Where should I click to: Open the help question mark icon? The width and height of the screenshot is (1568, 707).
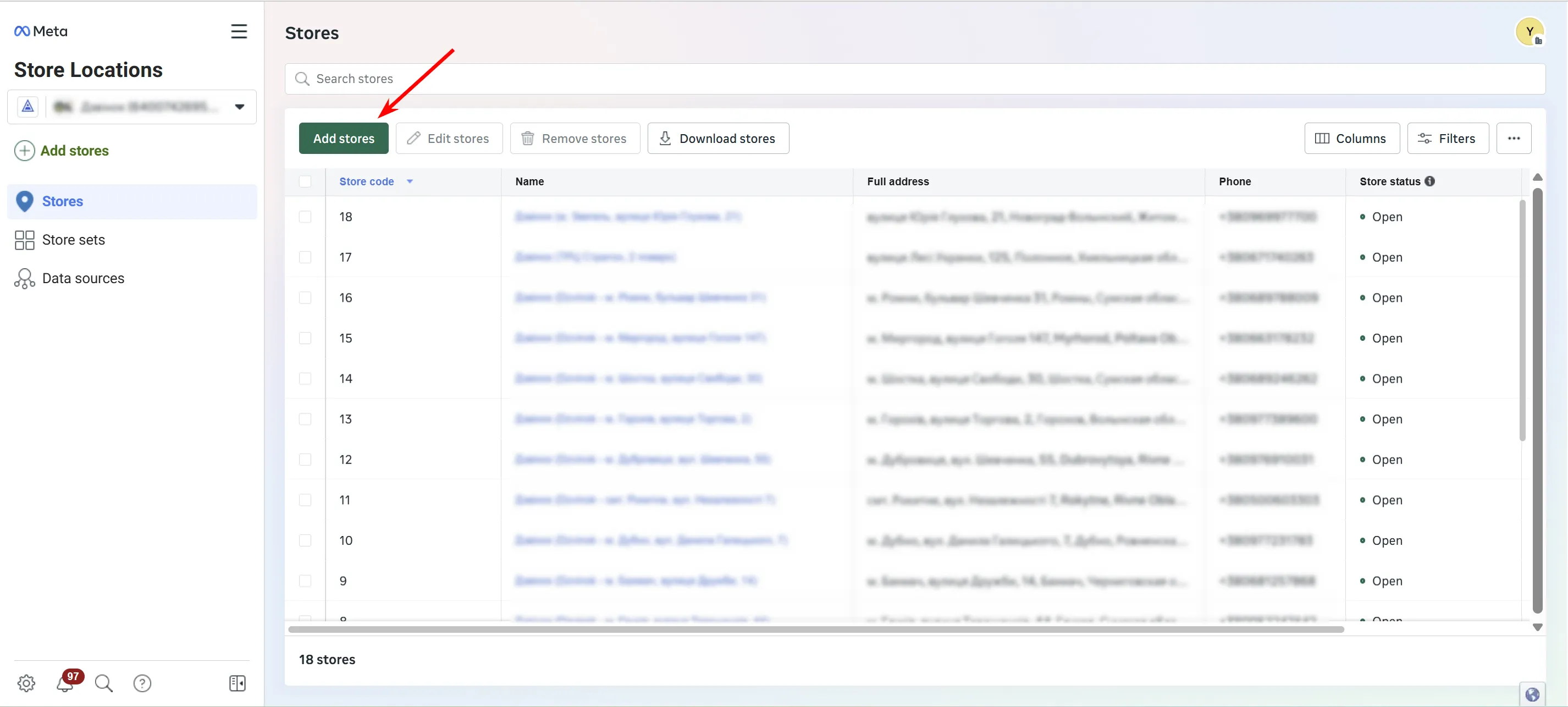142,683
